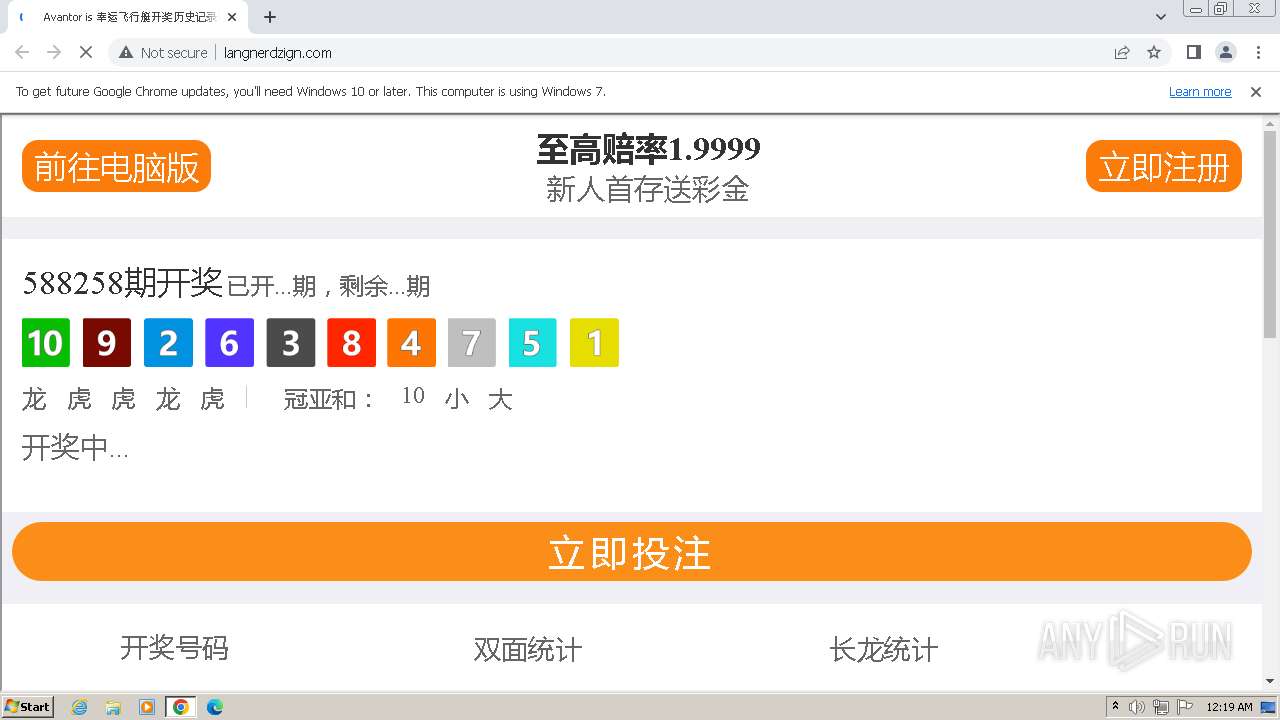Click the Chrome taskbar icon
Viewport: 1280px width, 720px height.
point(181,707)
